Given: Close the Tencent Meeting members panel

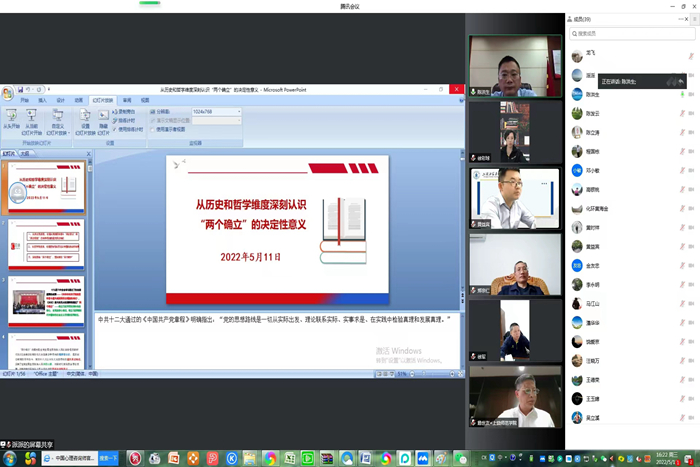Looking at the screenshot, I should (x=687, y=19).
